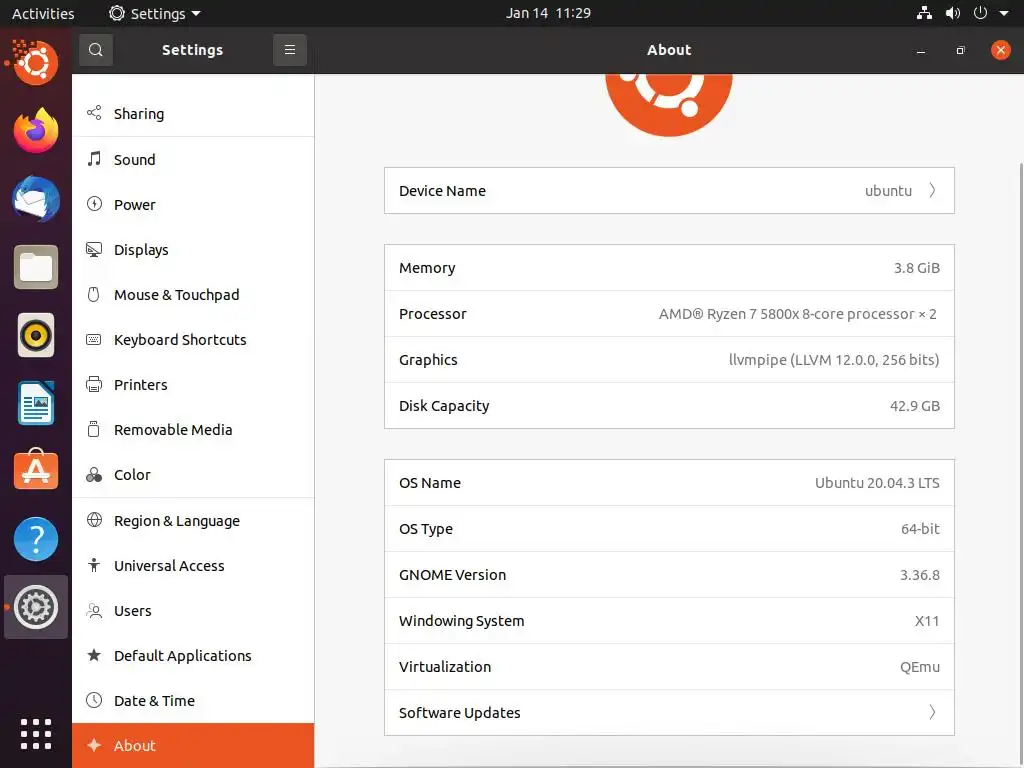The width and height of the screenshot is (1024, 768).
Task: Click the Memory value 3.8 GiB
Action: pos(917,268)
